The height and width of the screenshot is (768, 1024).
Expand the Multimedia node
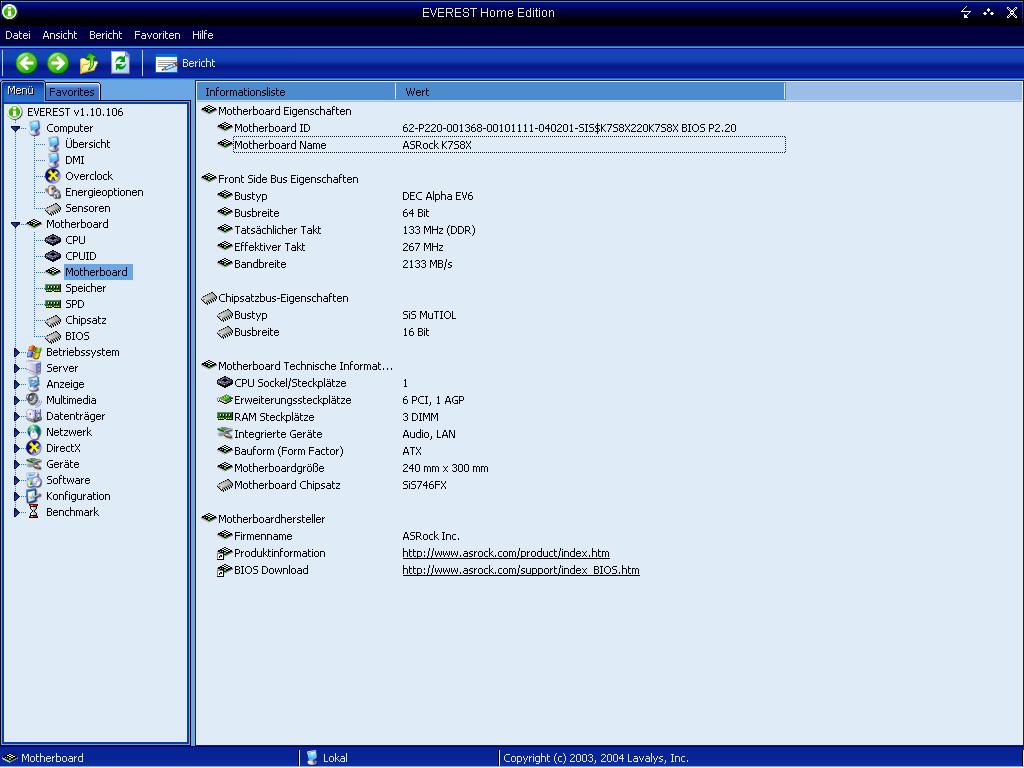(17, 400)
